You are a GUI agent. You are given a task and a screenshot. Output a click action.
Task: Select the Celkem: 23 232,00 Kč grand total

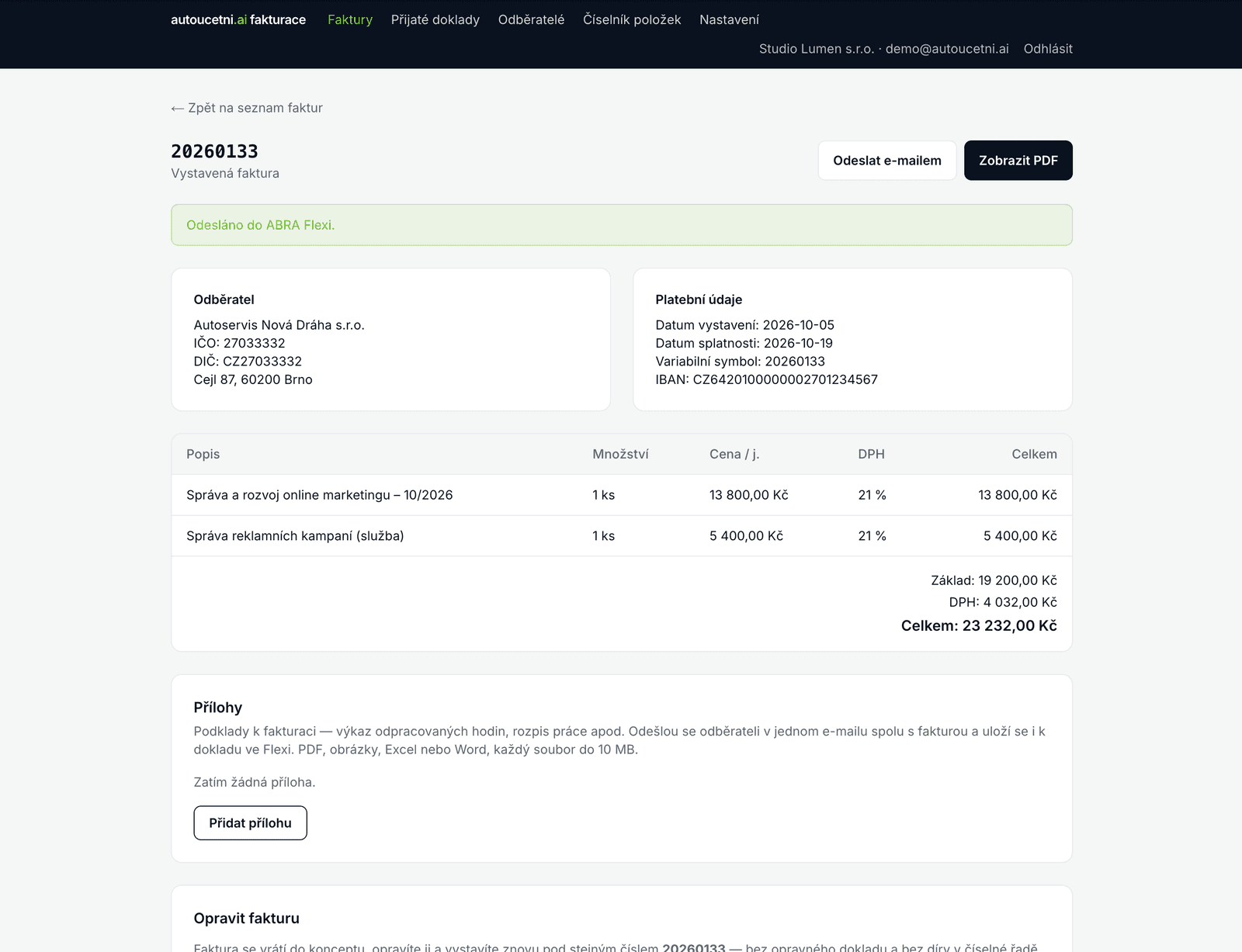click(979, 625)
